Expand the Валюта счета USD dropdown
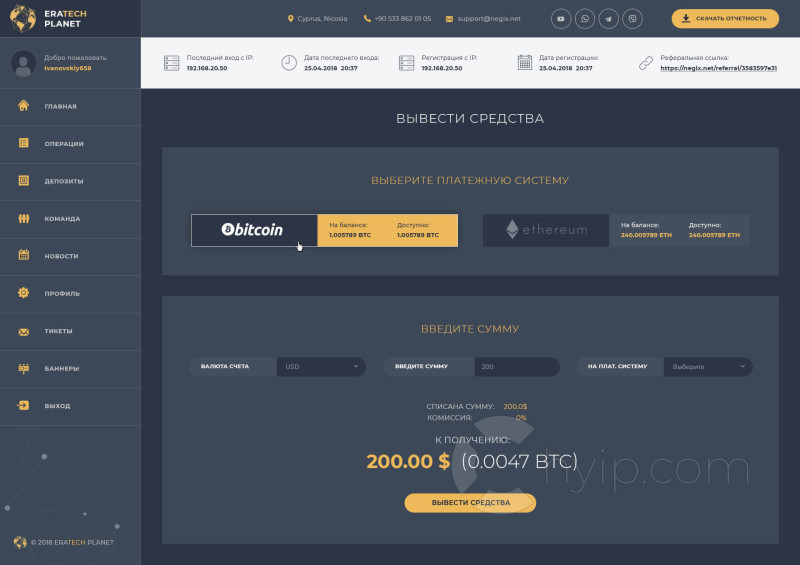 321,366
